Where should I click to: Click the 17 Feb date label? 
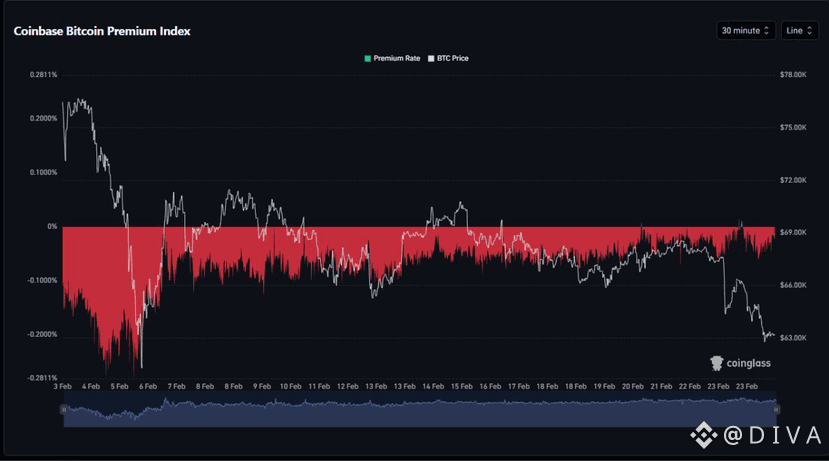519,386
